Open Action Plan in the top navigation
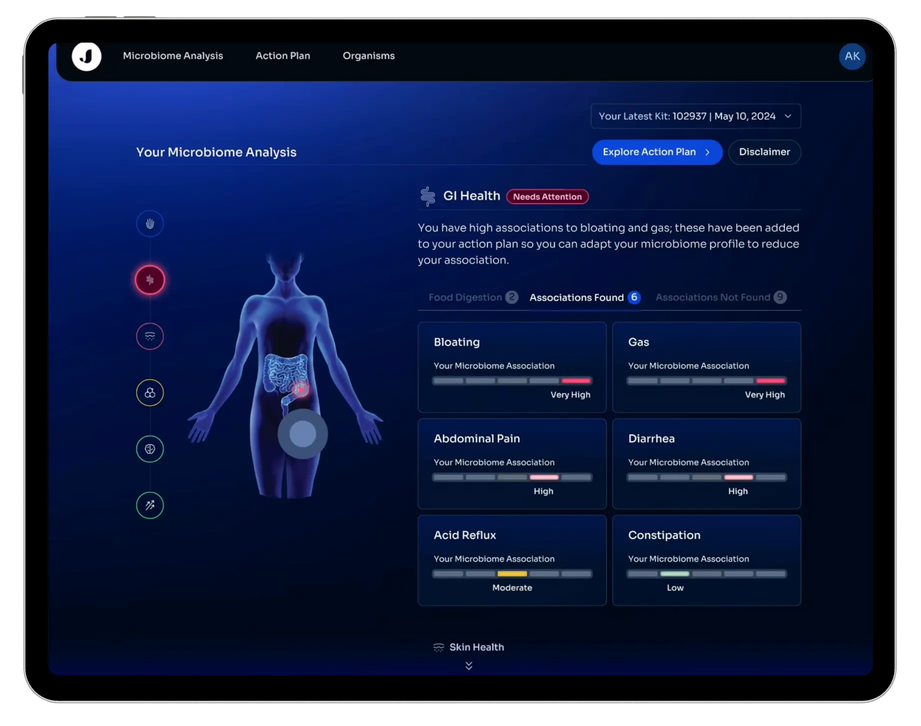The width and height of the screenshot is (921, 726). (x=283, y=56)
